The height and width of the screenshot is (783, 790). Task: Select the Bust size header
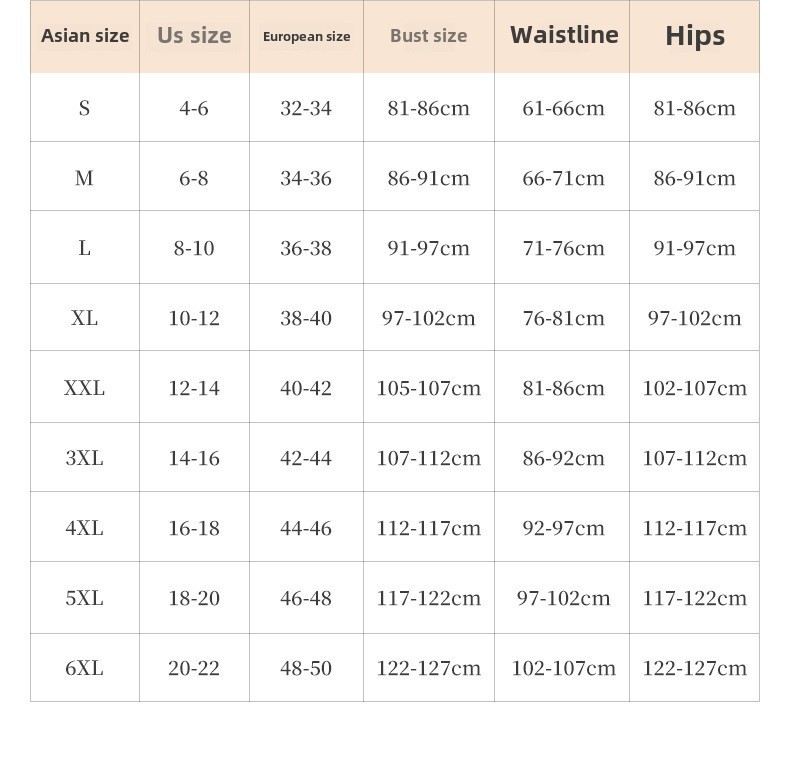429,36
